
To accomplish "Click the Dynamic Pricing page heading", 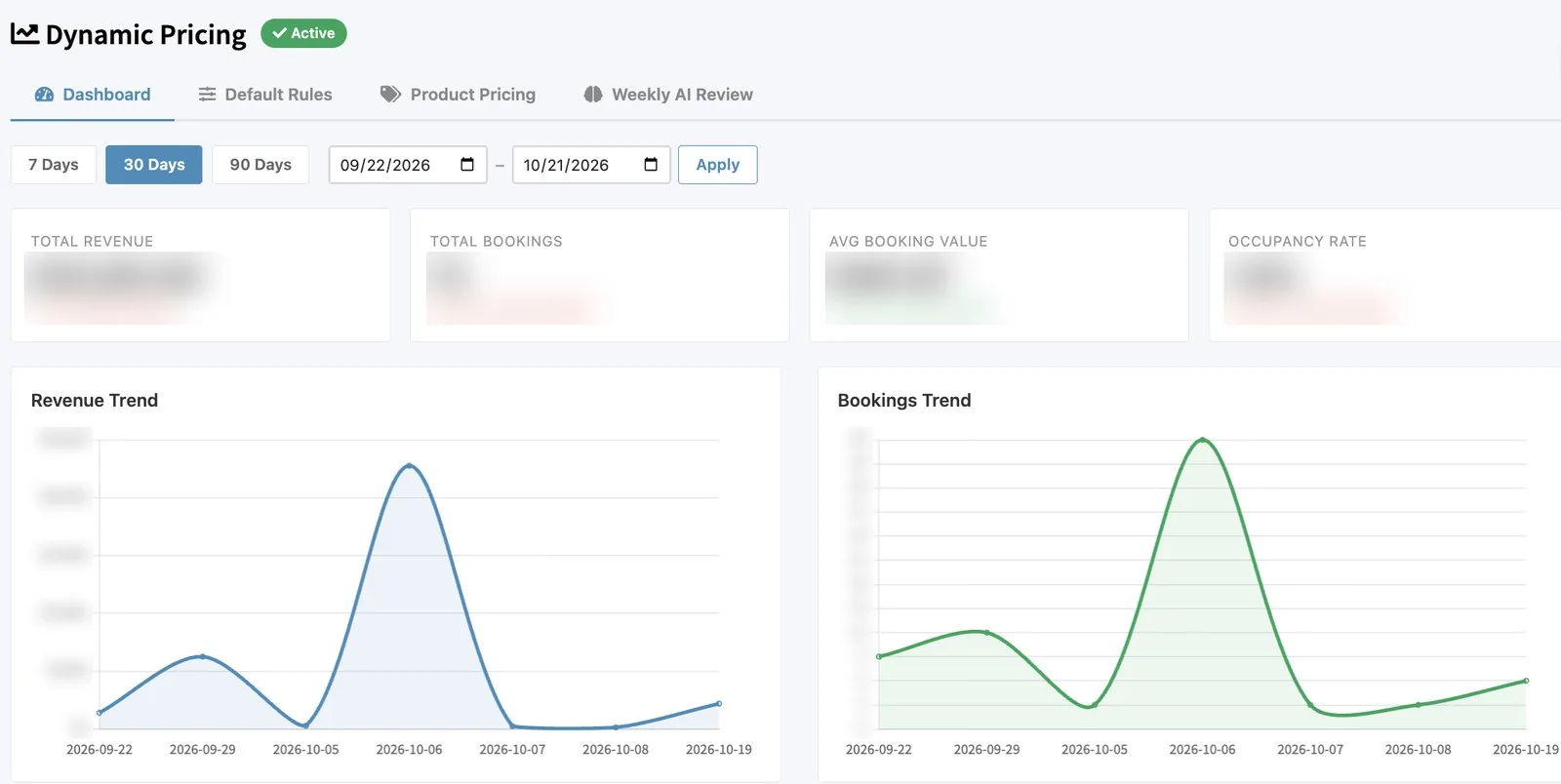I will [146, 35].
